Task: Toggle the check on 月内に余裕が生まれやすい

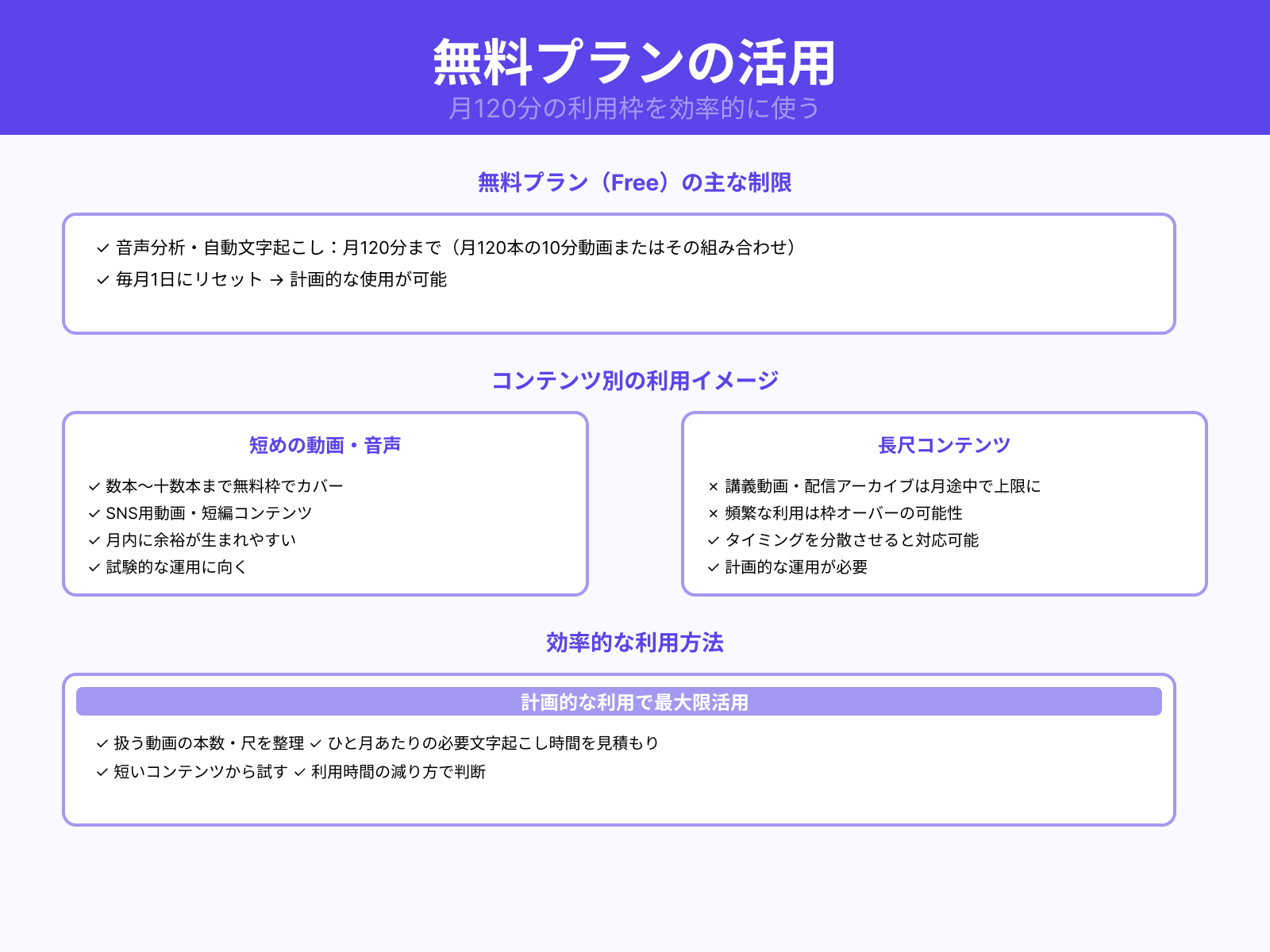Action: tap(92, 540)
